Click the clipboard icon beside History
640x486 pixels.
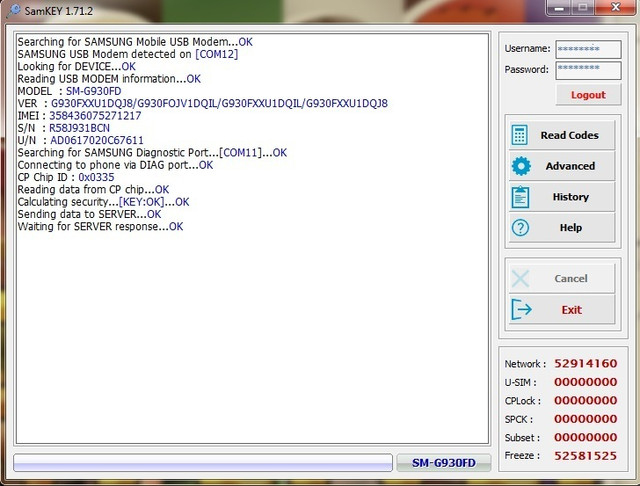[x=520, y=197]
